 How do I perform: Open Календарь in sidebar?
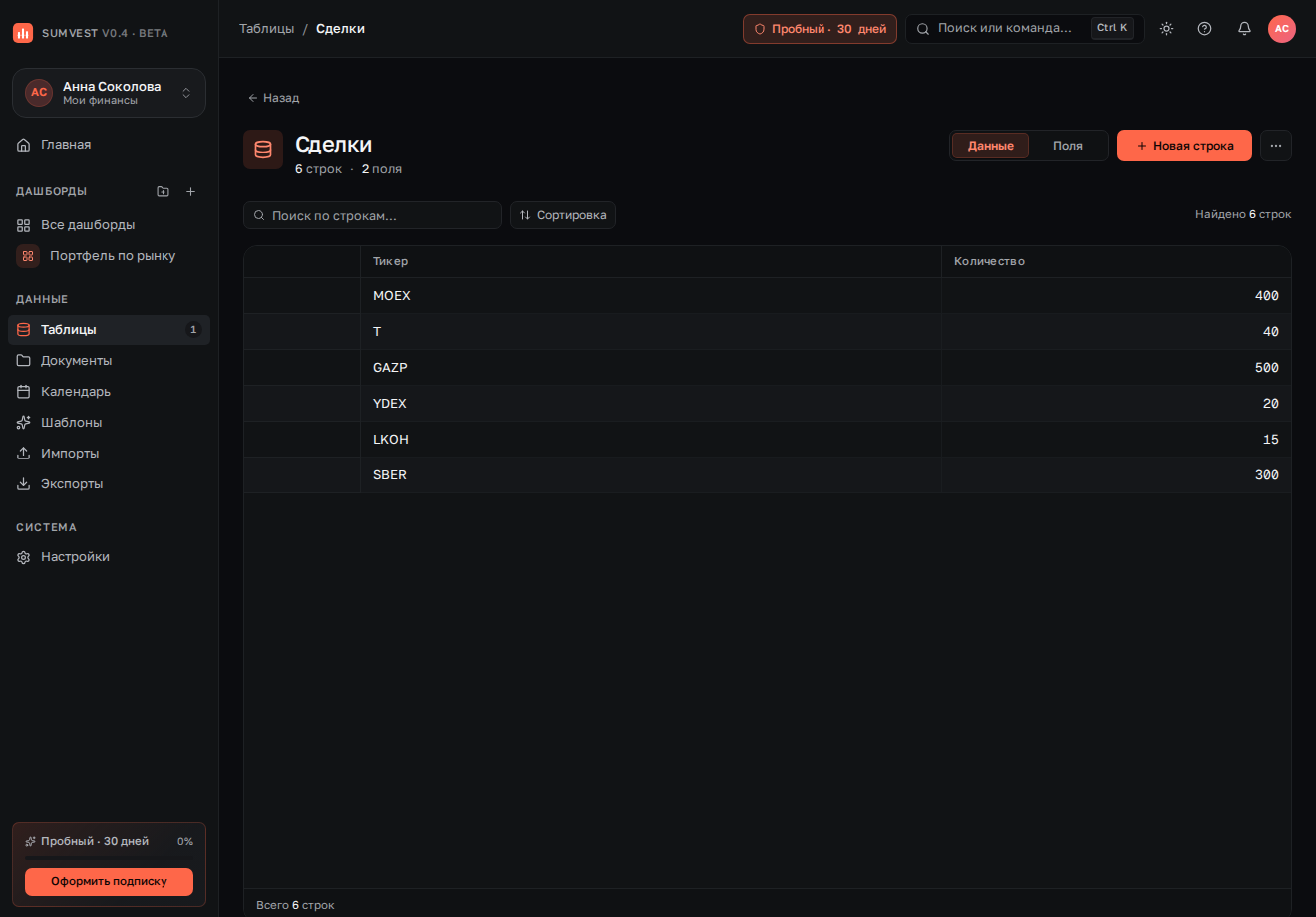pos(109,392)
